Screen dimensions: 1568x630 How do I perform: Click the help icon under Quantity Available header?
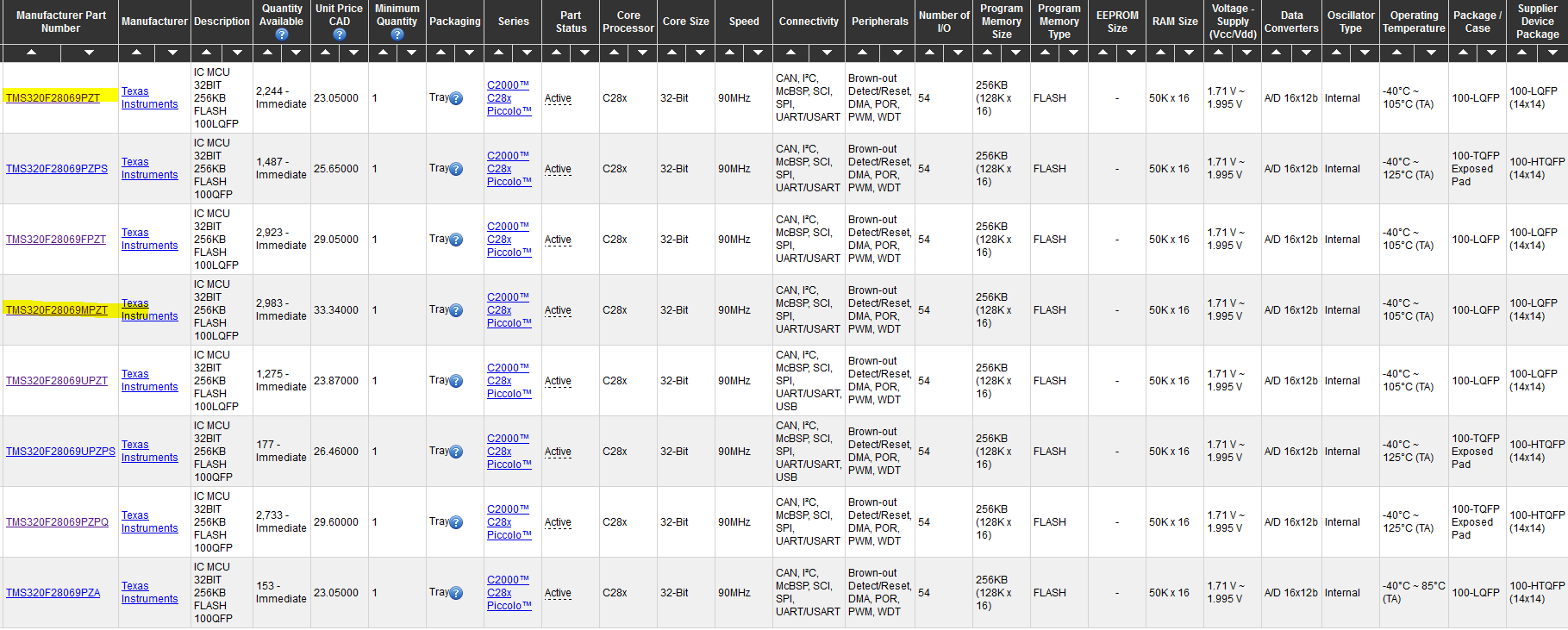[282, 34]
